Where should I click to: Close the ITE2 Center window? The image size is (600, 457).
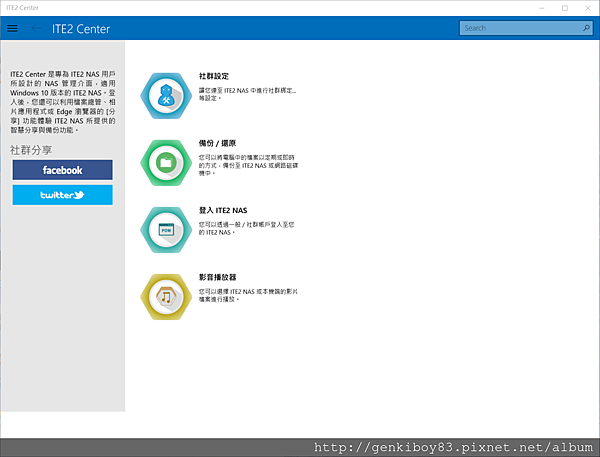588,8
